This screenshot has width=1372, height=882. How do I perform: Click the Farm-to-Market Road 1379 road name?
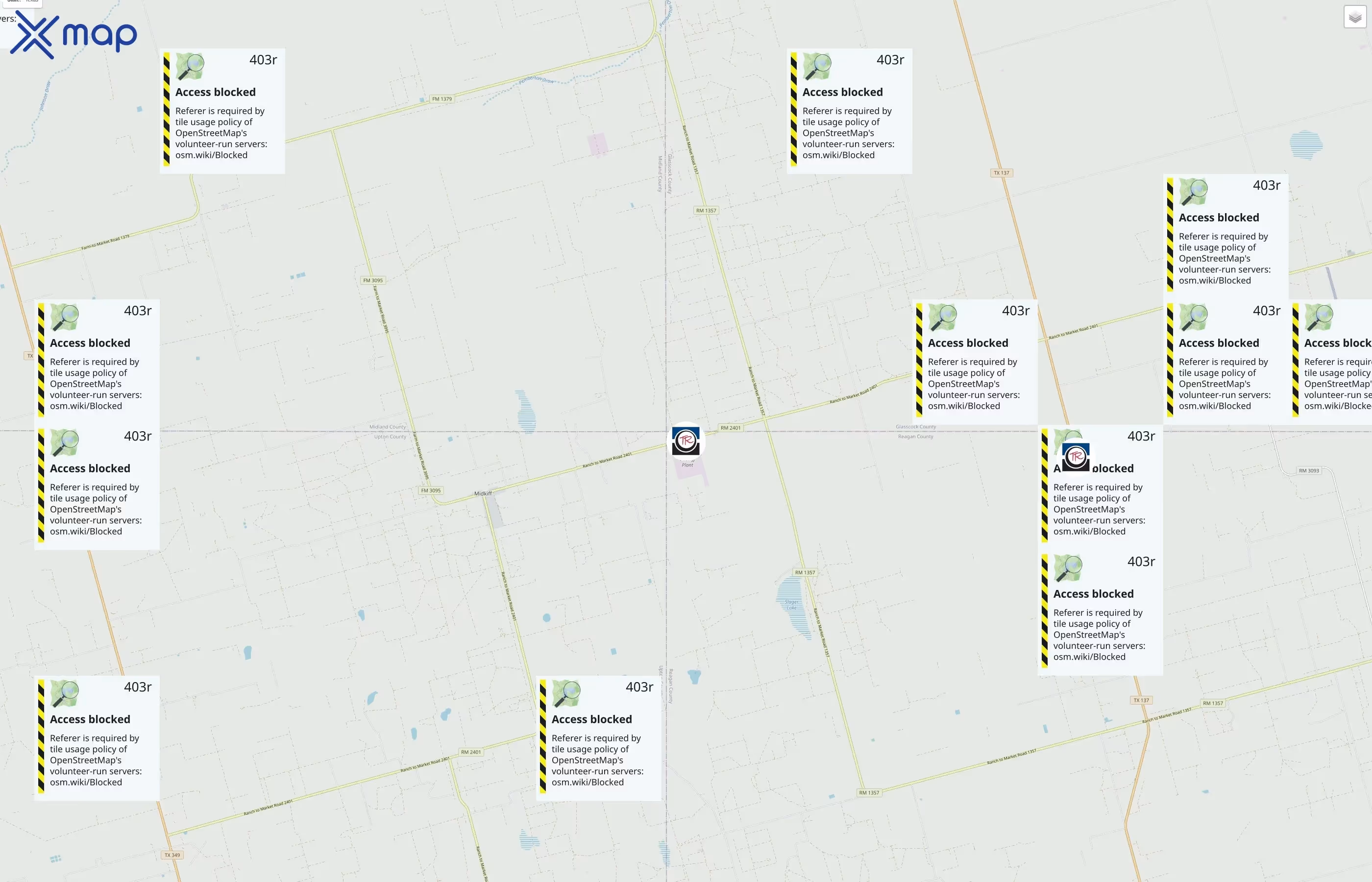pos(105,242)
